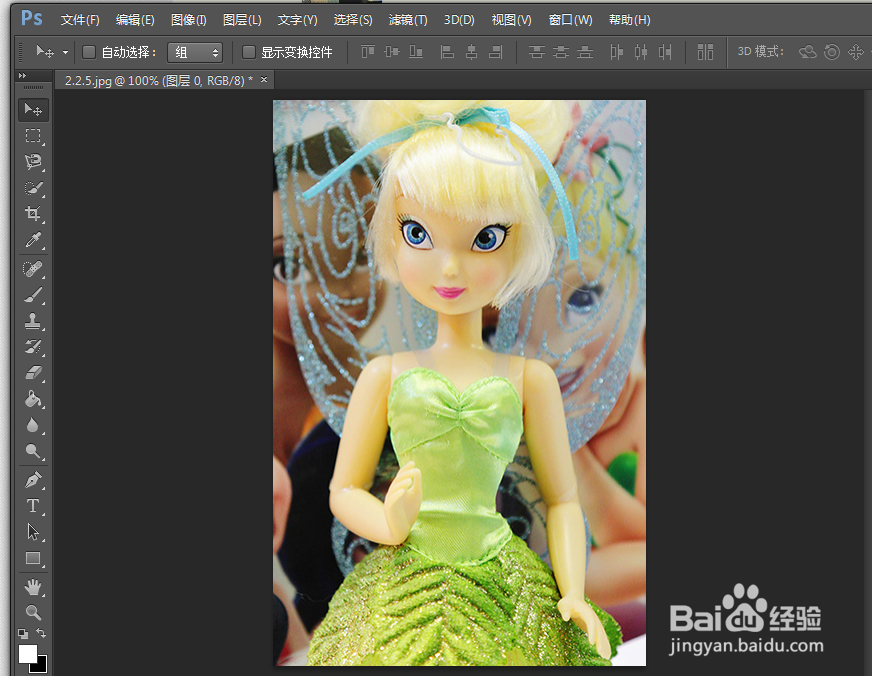Open the 组 selection dropdown
The height and width of the screenshot is (676, 872).
196,52
